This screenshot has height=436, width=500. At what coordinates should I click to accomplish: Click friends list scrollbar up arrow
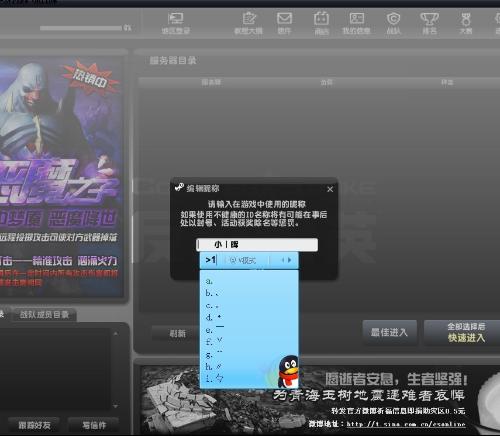pyautogui.click(x=115, y=333)
